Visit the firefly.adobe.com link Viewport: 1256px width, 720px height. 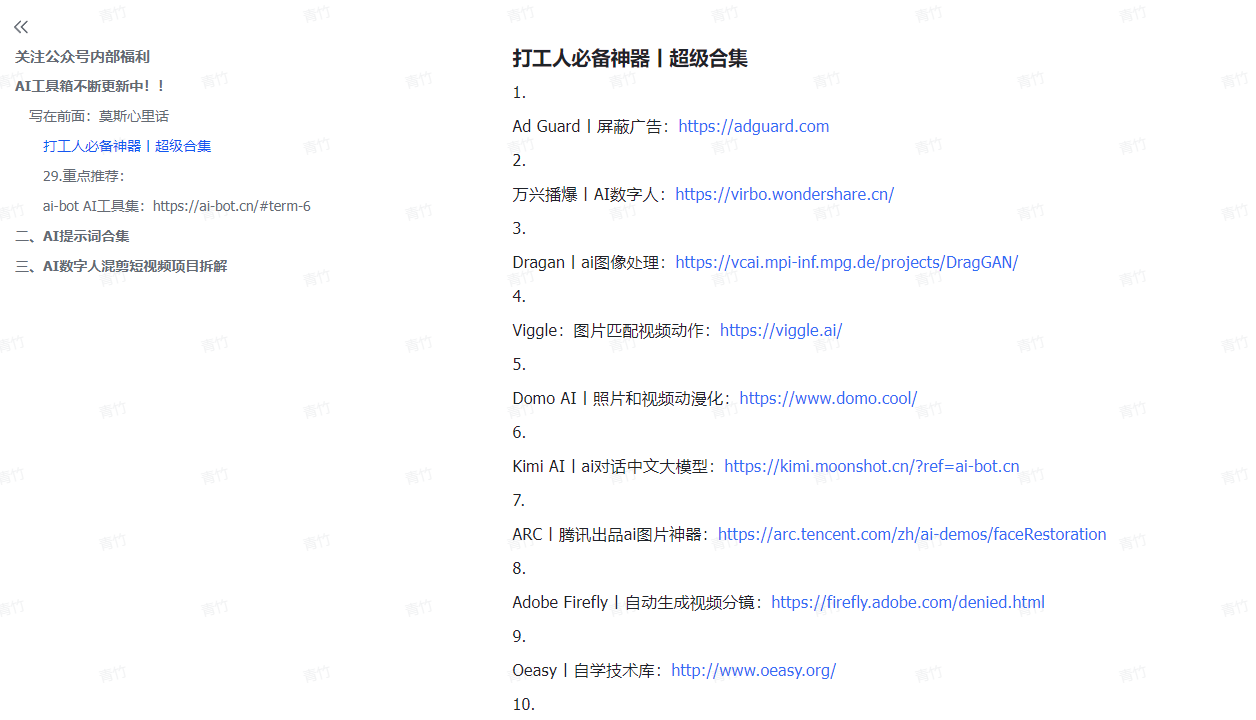(908, 602)
